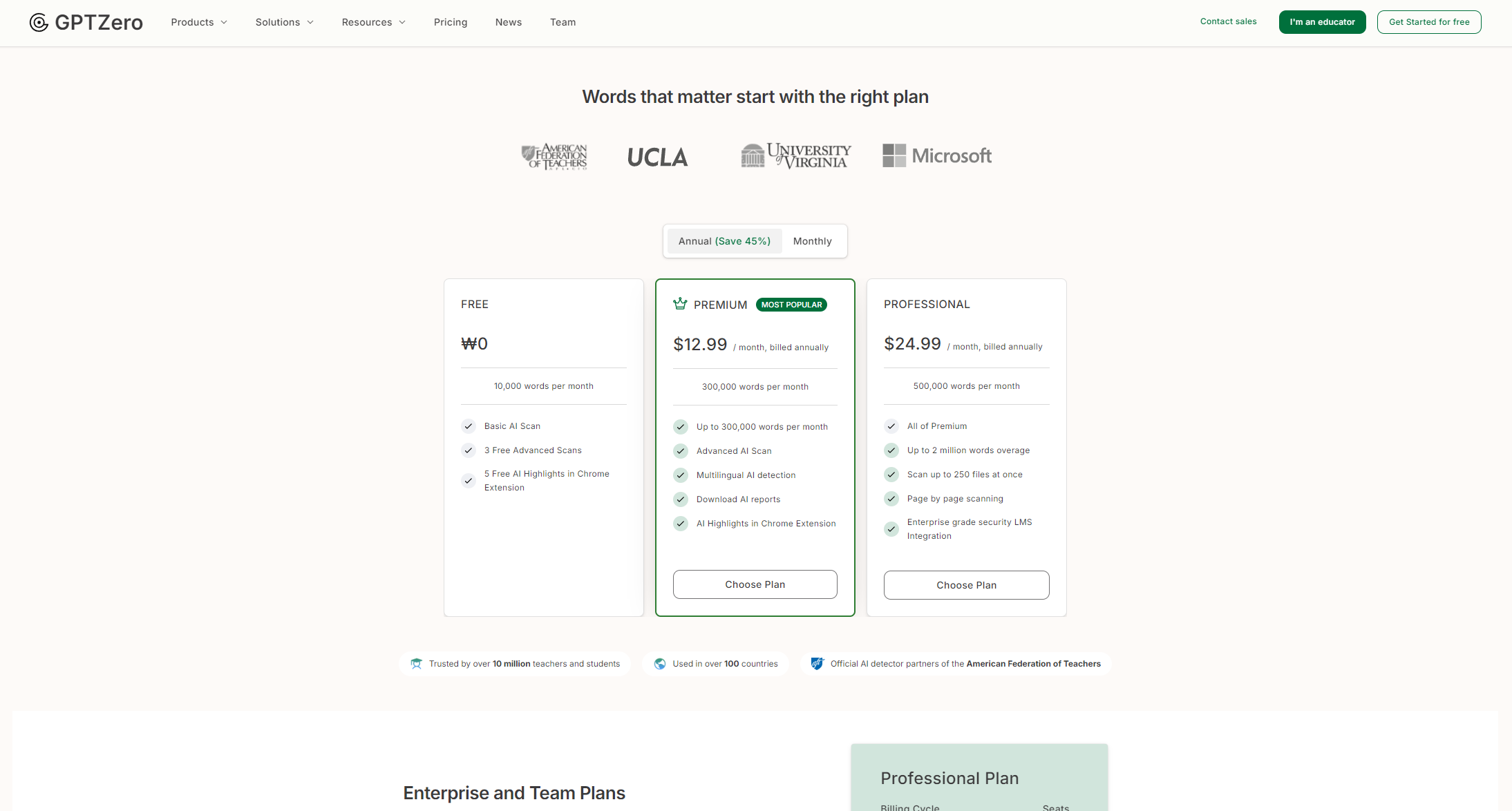Click the MOST POPULAR badge
The height and width of the screenshot is (811, 1512).
tap(792, 305)
